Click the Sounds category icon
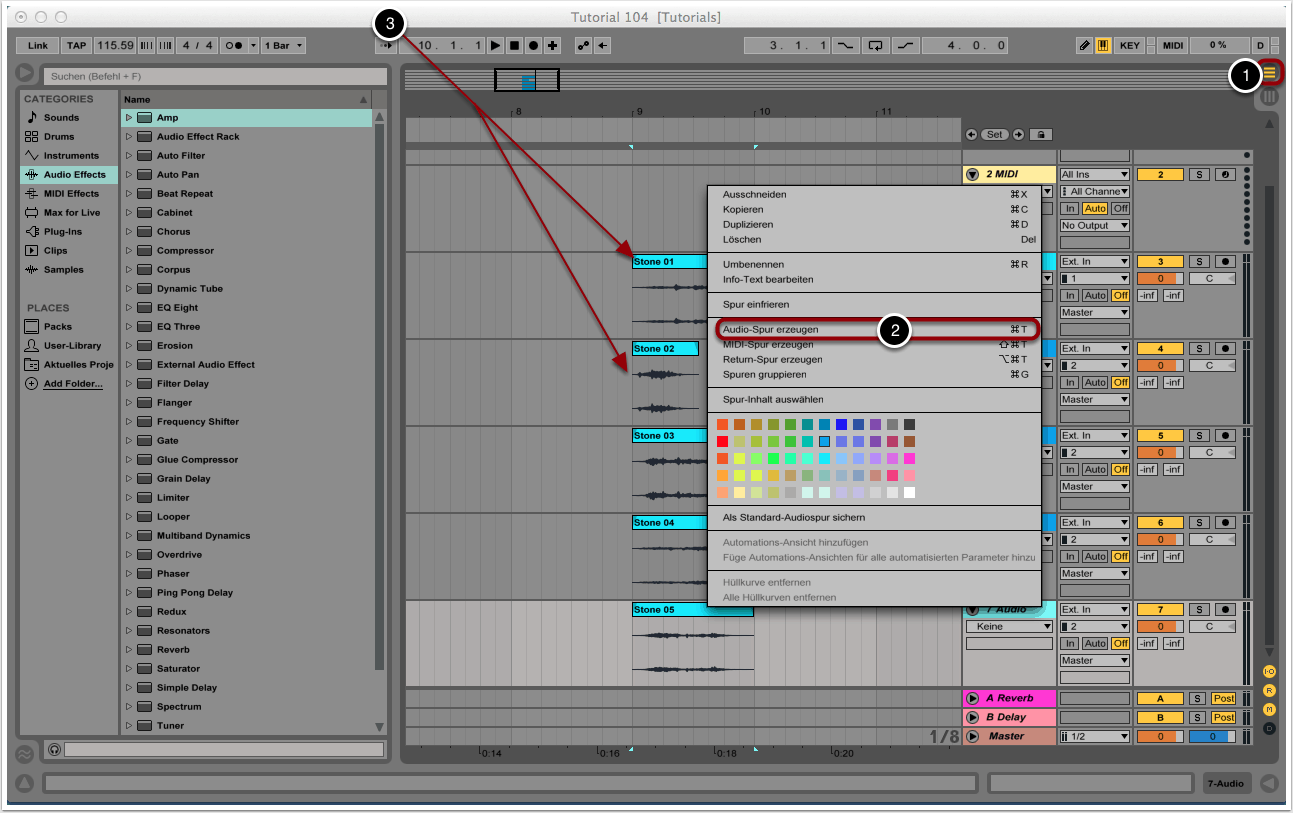The width and height of the screenshot is (1293, 813). [x=32, y=118]
